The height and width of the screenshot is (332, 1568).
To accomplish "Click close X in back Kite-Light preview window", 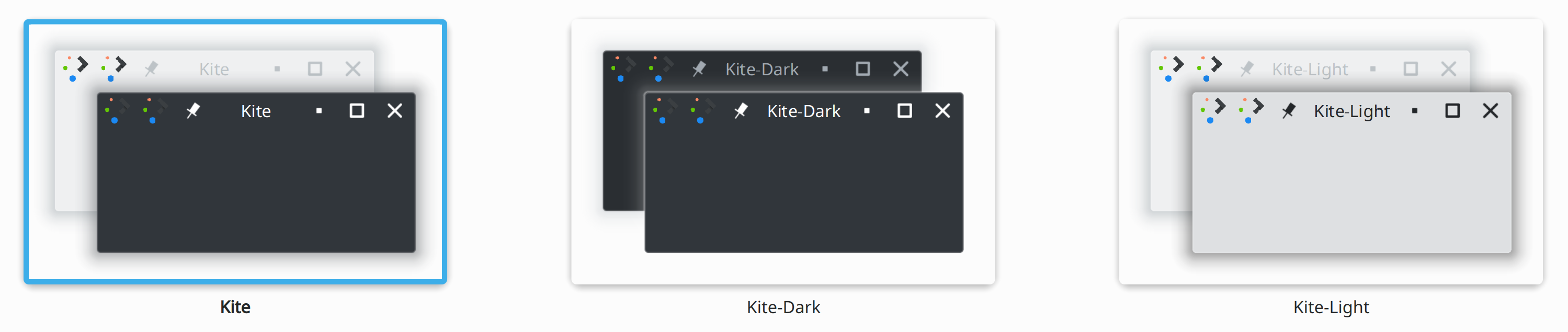I will tap(1449, 68).
